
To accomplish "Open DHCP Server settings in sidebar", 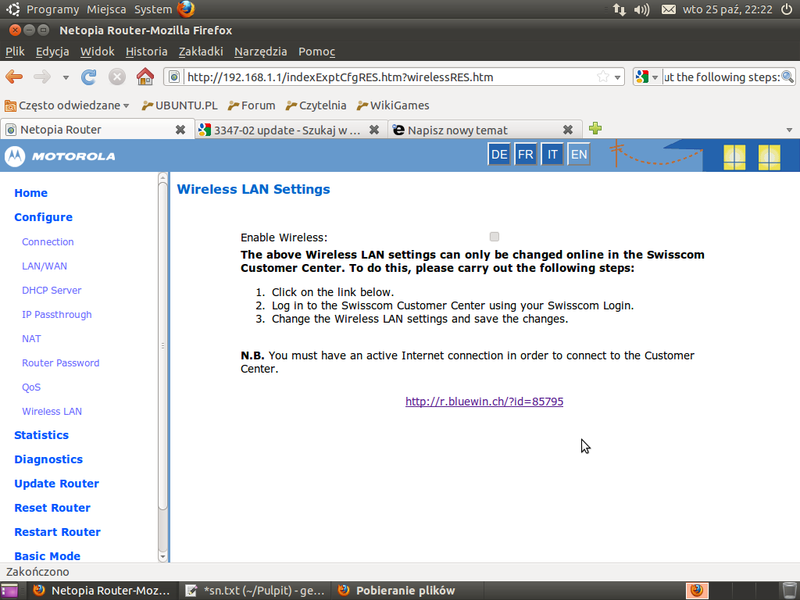I will (x=52, y=290).
